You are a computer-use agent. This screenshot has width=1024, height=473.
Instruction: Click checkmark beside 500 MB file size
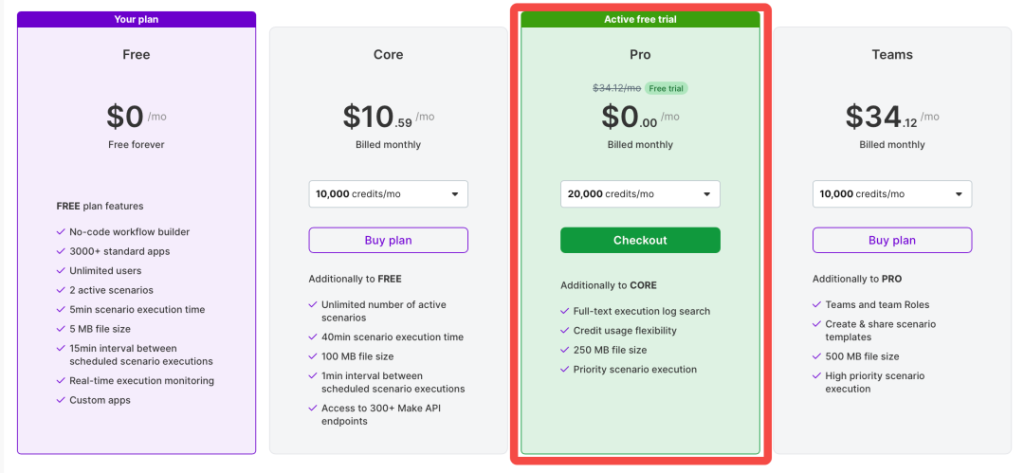[818, 357]
